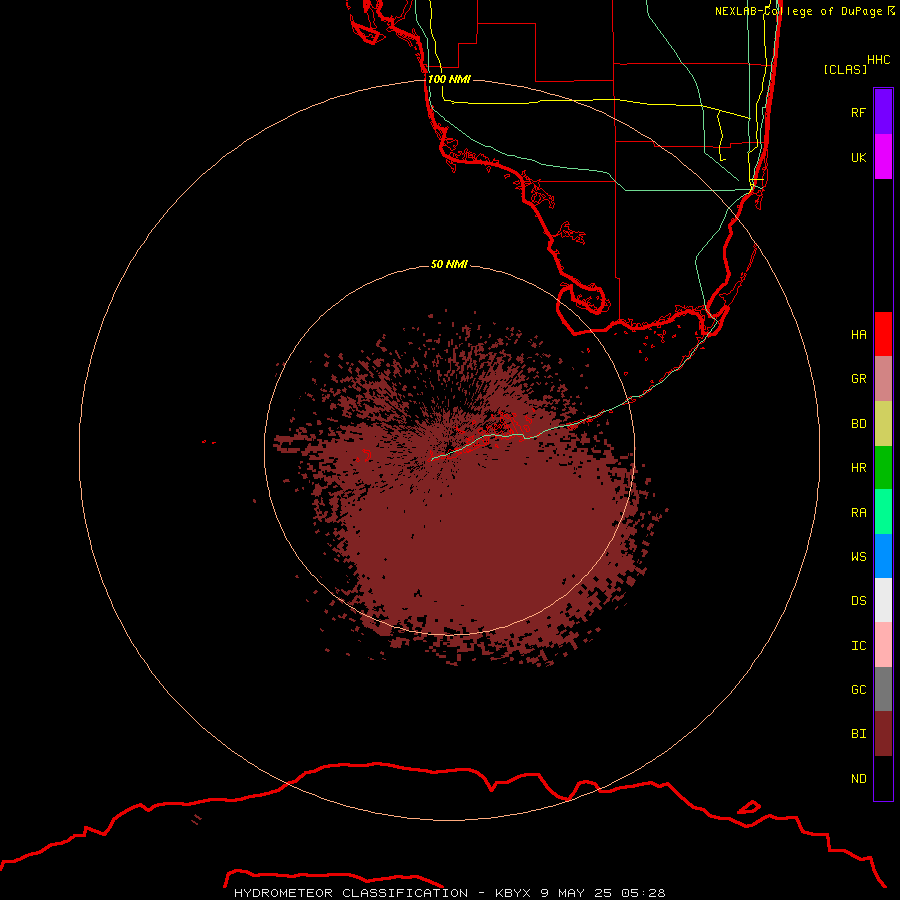Click the 'GR' legend label
The height and width of the screenshot is (900, 900).
(858, 379)
